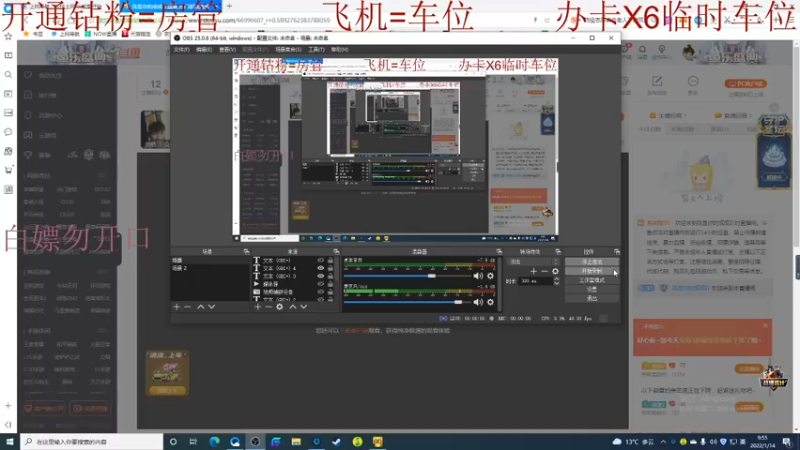Image resolution: width=800 pixels, height=450 pixels.
Task: Toggle lock for 文本 (GDI+) 4 source
Action: [x=330, y=268]
